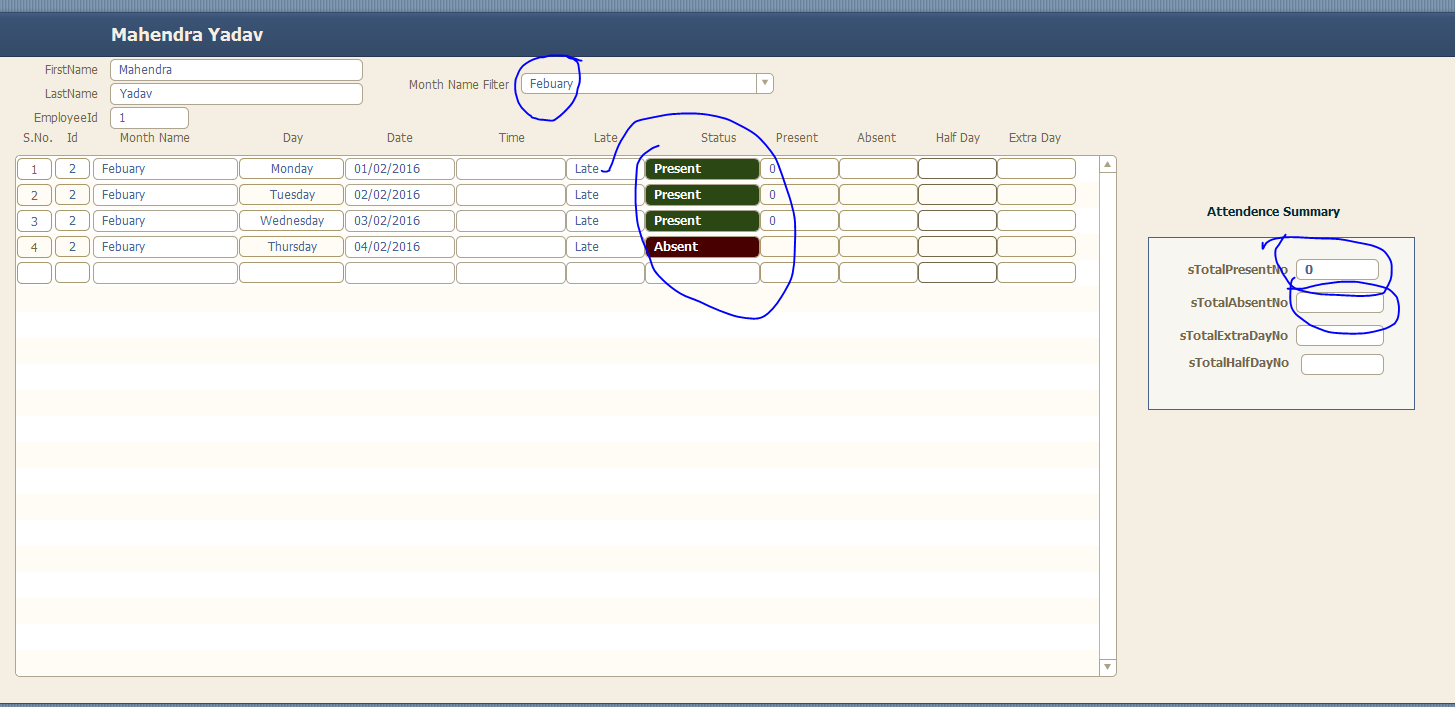1455x707 pixels.
Task: Click the Present status for Tuesday row
Action: coord(702,195)
